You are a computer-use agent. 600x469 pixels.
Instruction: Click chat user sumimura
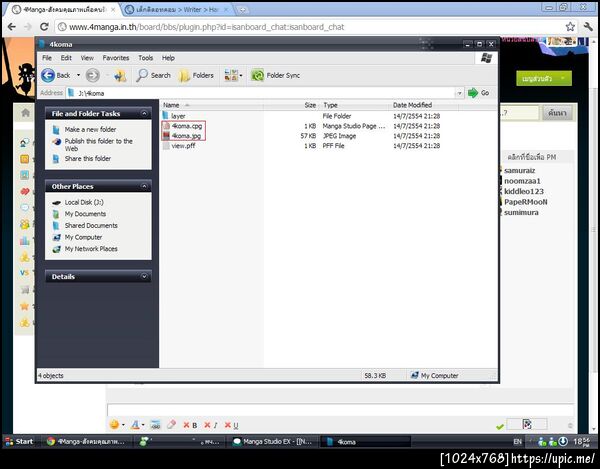(521, 212)
